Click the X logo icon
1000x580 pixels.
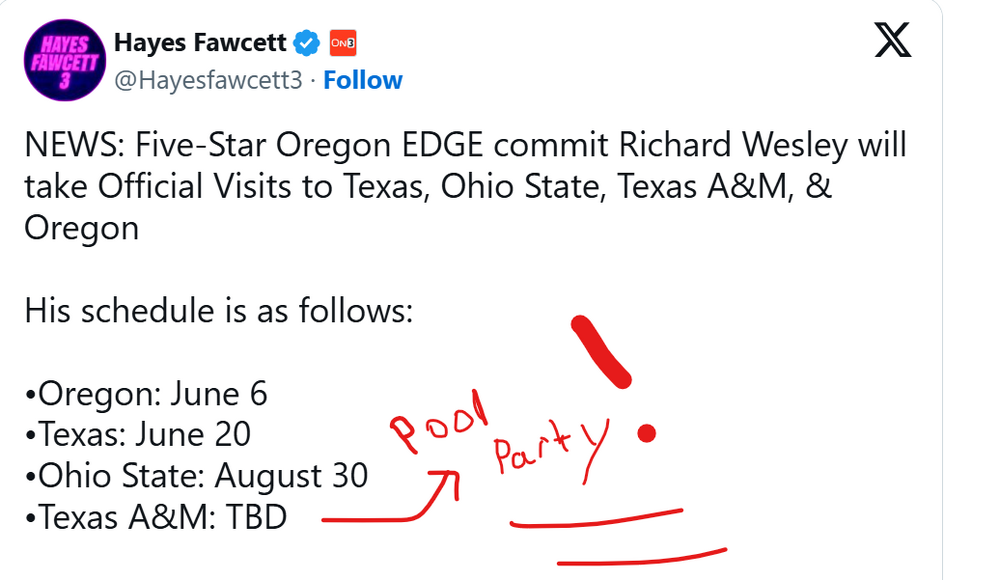(893, 42)
